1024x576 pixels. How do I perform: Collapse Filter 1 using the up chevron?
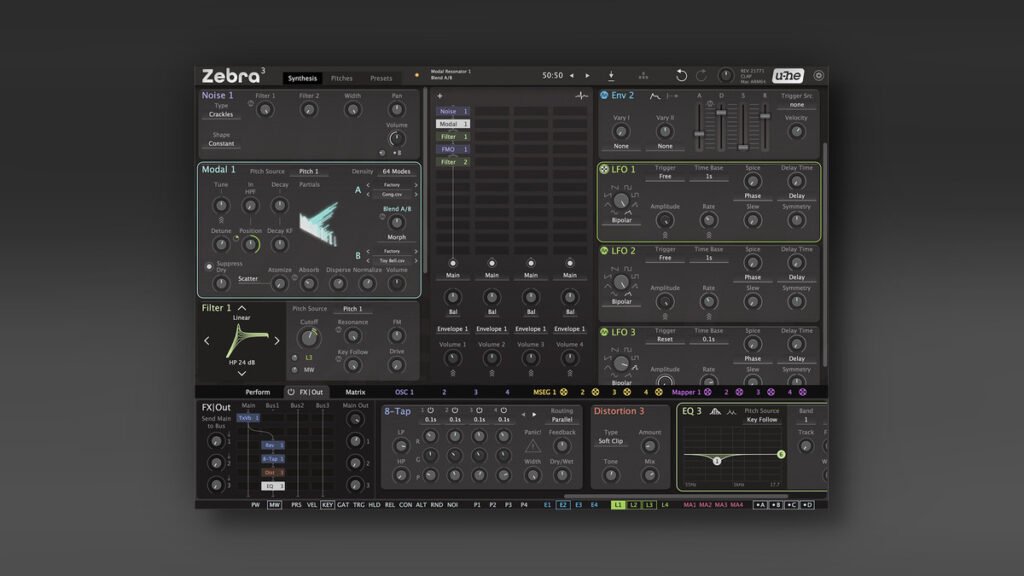[242, 308]
